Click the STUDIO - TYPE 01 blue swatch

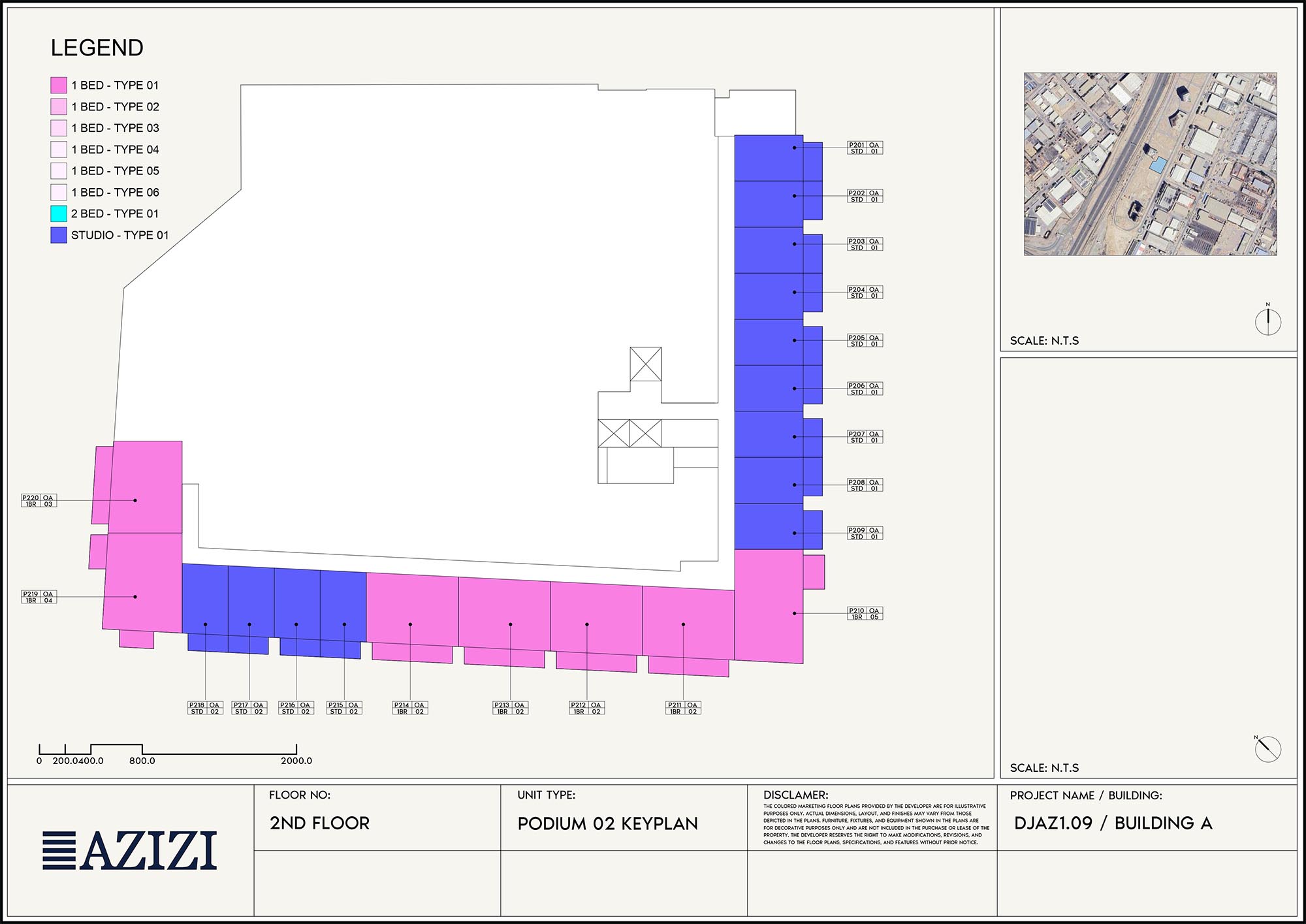[59, 235]
